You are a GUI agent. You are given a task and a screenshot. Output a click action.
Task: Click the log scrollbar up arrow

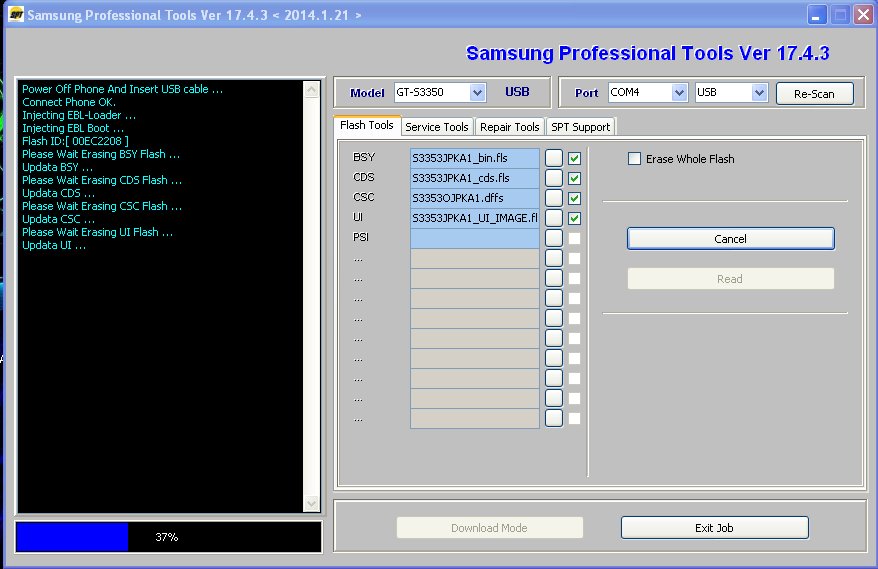[x=311, y=90]
